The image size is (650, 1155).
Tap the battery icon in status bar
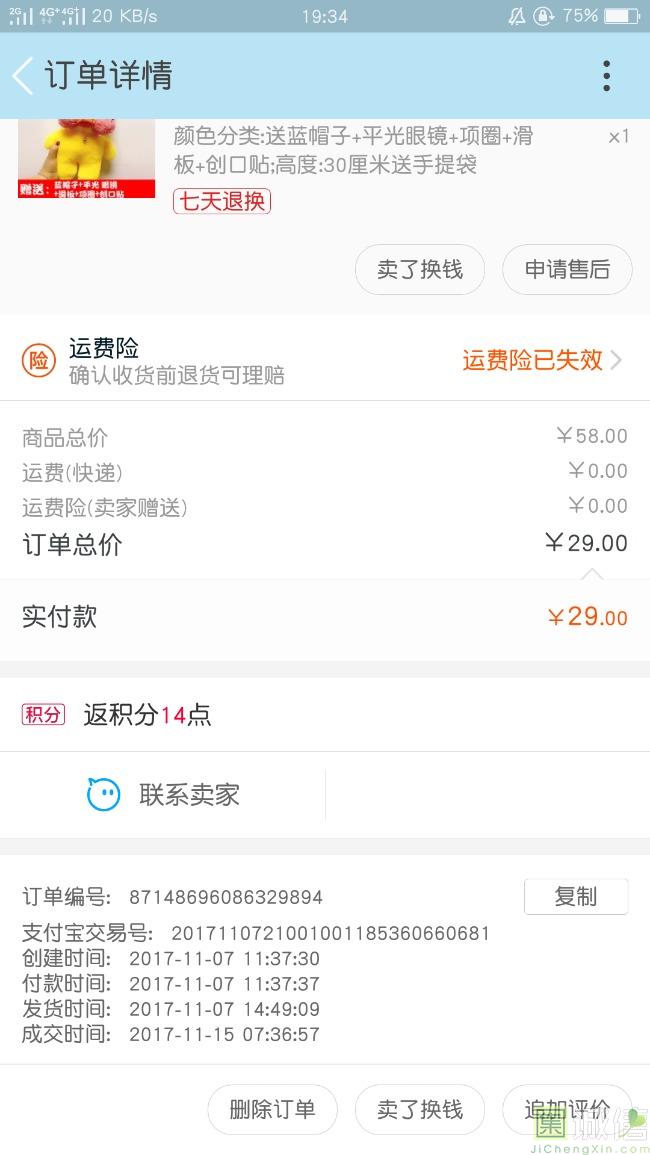(x=621, y=16)
